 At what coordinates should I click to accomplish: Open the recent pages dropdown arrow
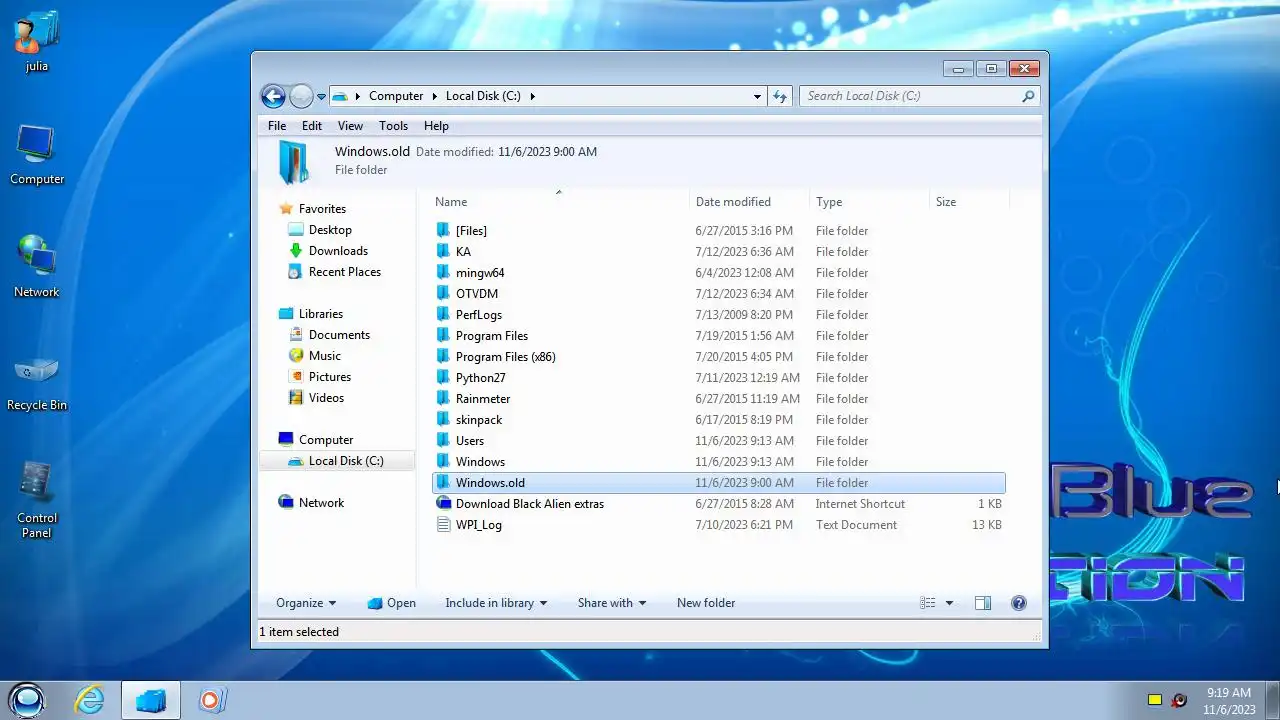pyautogui.click(x=321, y=97)
